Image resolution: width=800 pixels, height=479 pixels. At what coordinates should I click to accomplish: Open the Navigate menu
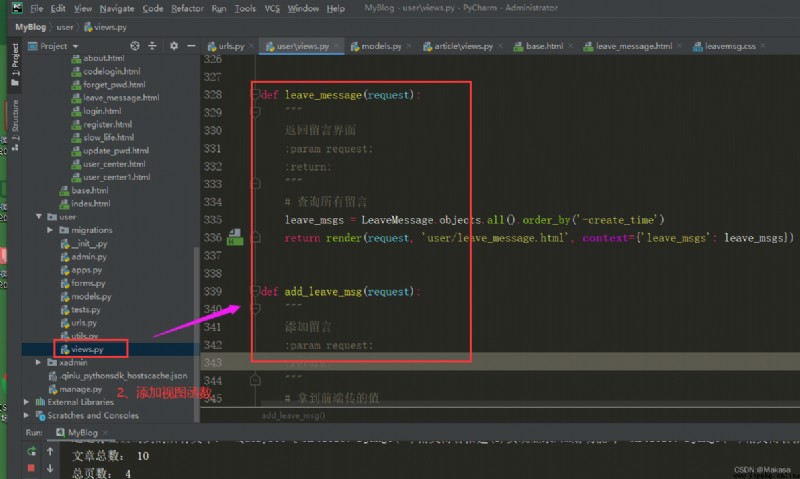(117, 8)
